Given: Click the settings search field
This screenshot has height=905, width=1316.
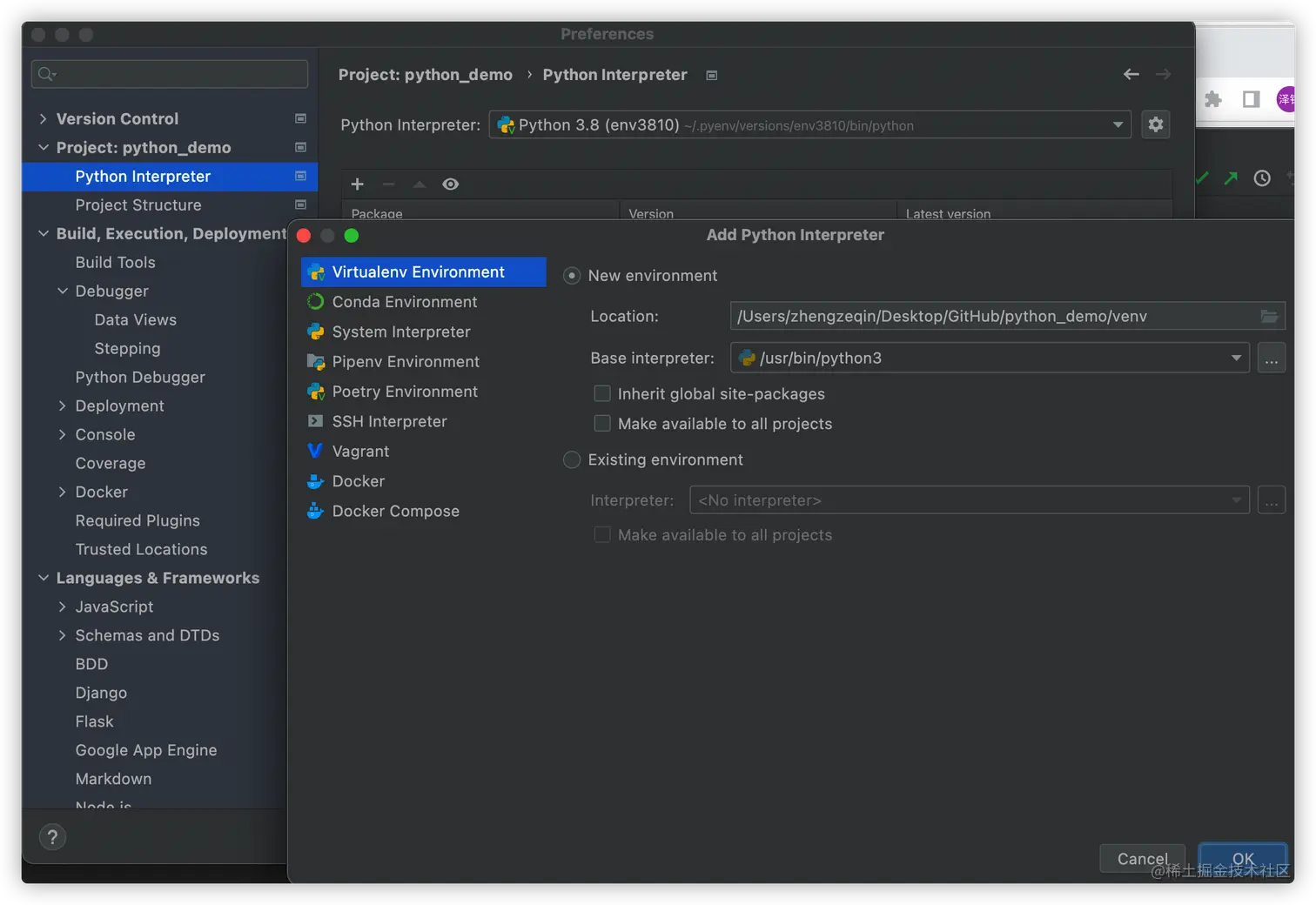Looking at the screenshot, I should click(x=170, y=74).
